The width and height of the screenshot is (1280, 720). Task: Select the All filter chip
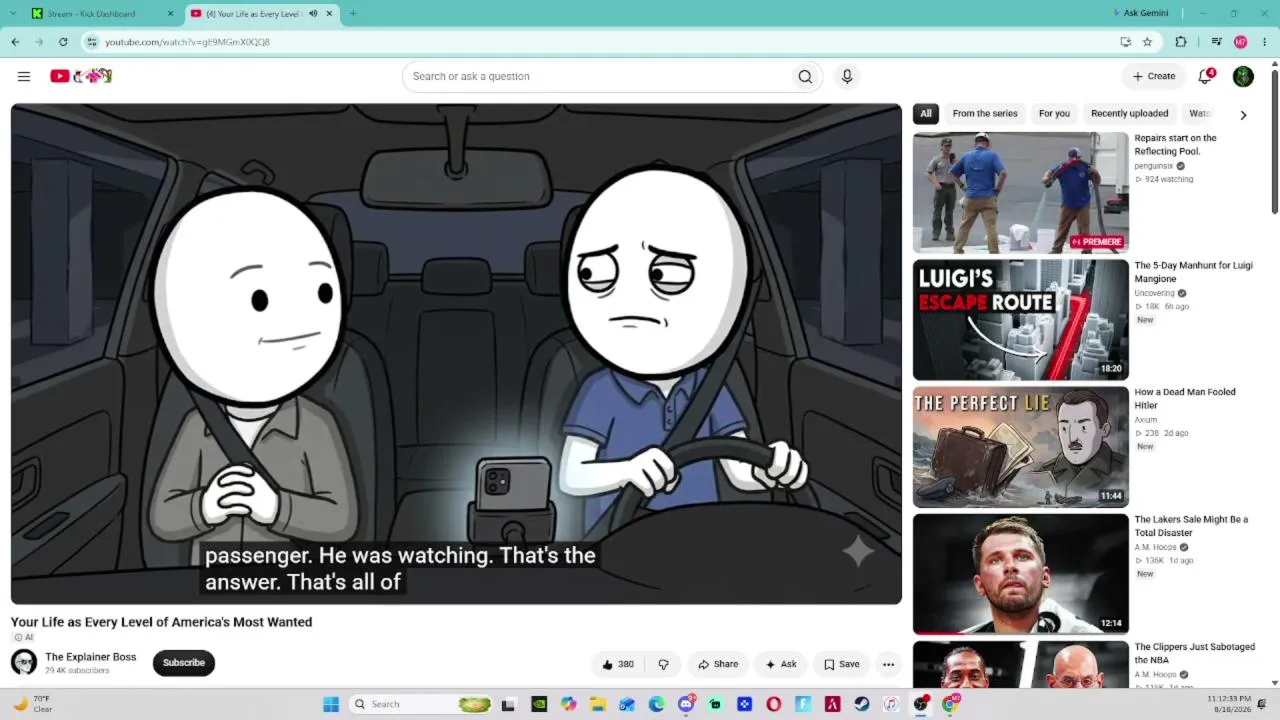coord(926,114)
